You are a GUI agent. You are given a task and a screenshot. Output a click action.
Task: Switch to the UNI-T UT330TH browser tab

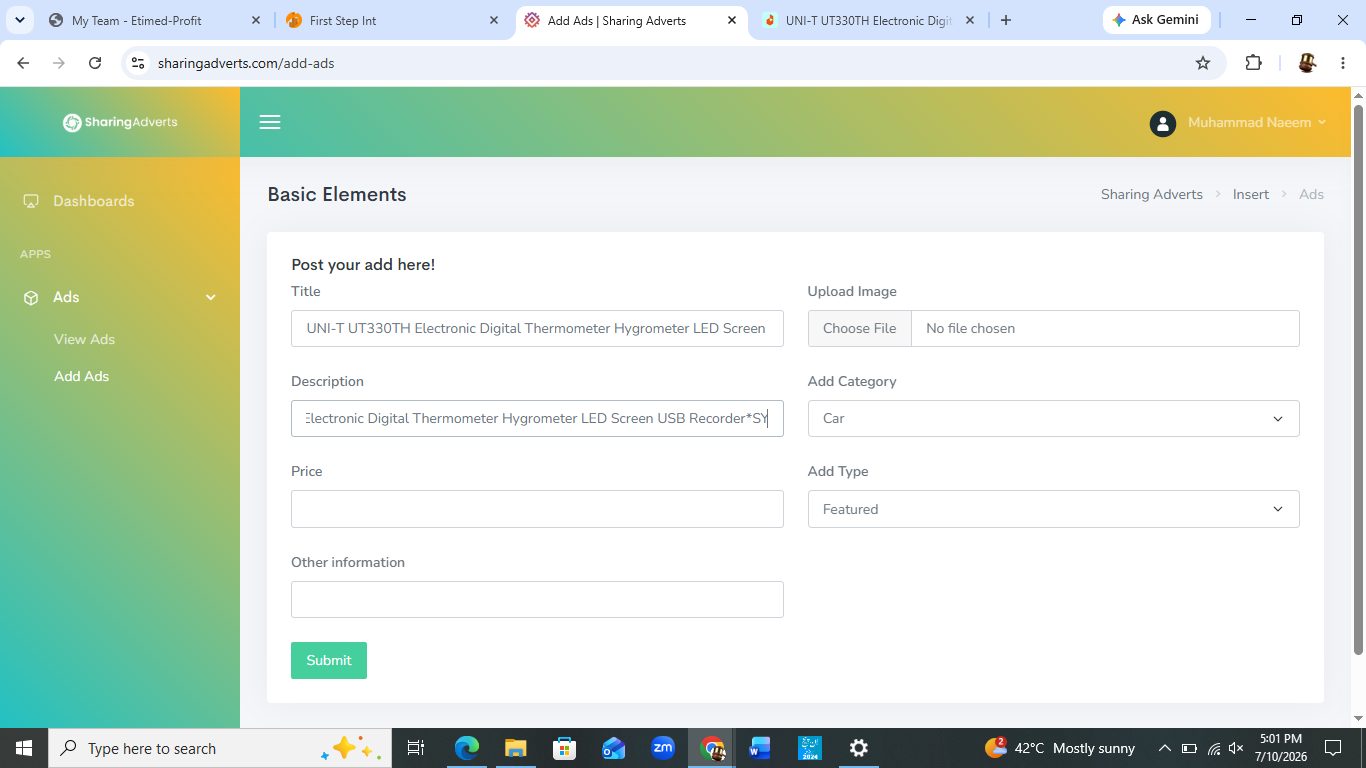(870, 20)
